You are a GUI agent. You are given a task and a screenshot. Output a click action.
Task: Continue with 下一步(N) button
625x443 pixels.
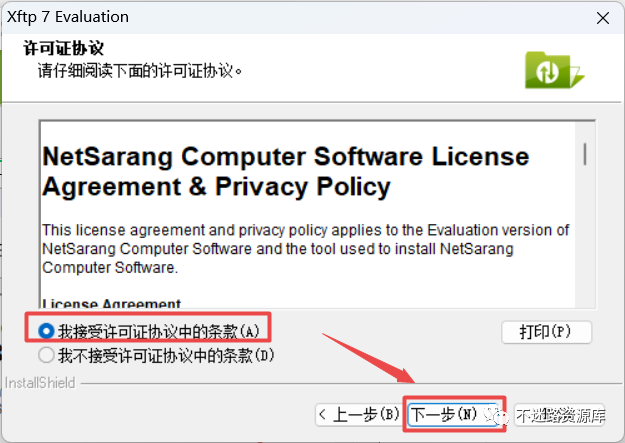point(454,415)
